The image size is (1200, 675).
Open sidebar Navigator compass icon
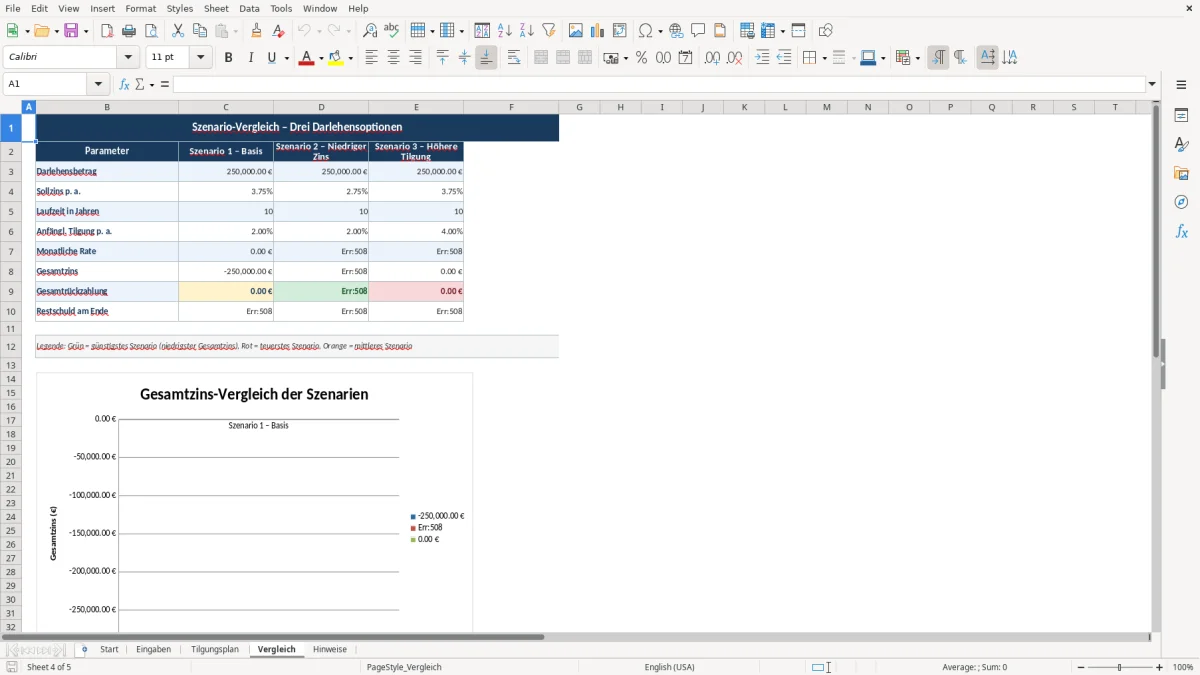pos(1181,202)
